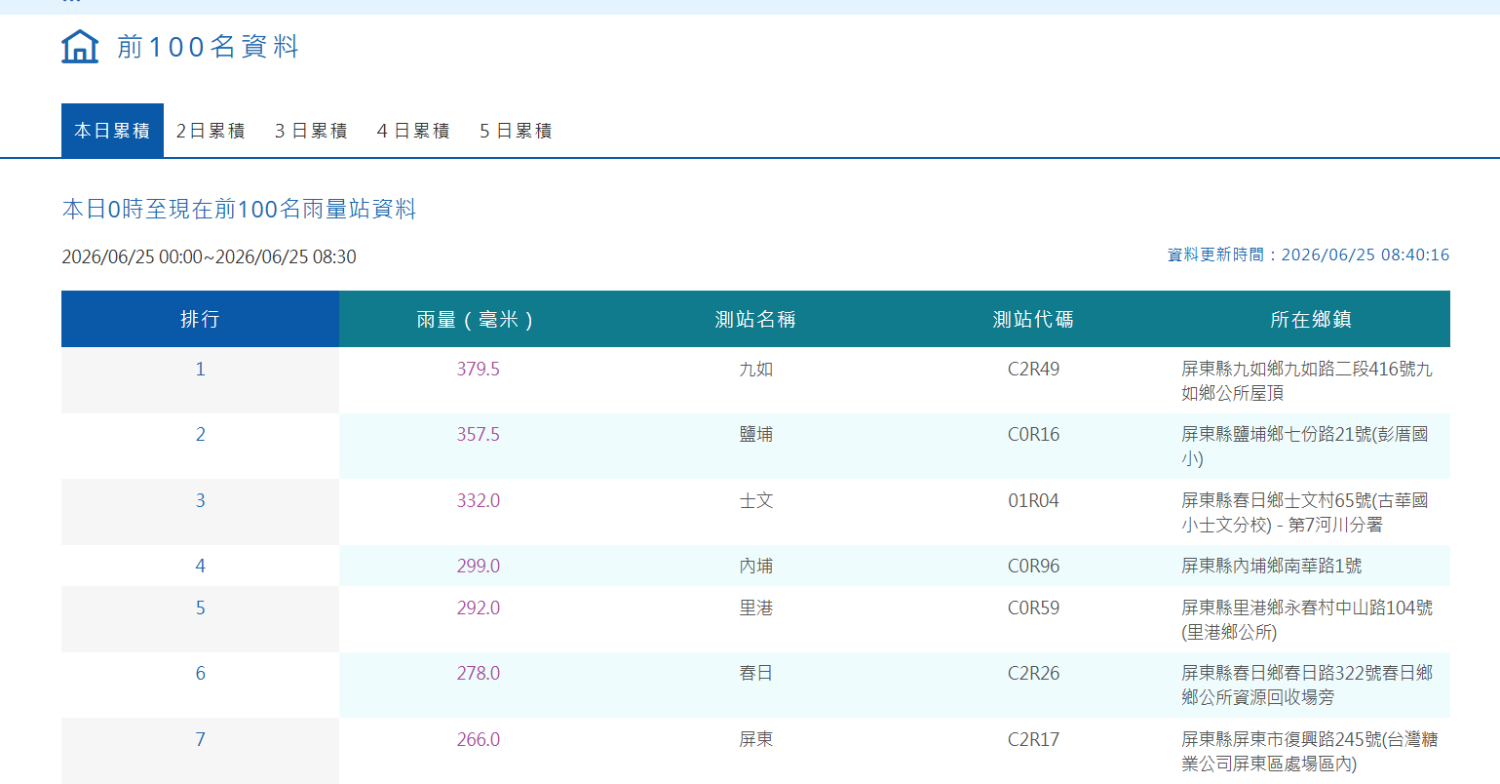Click the 測站代碼 column header
Screen dimensions: 1500x784
click(1033, 320)
